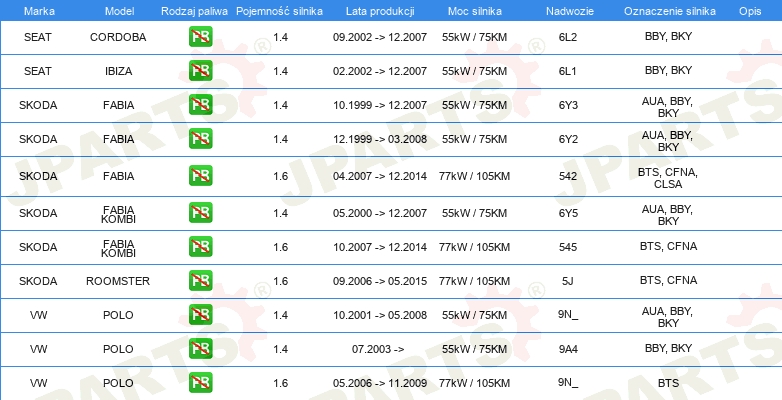Click the petrol fuel icon in the SEAT IBIZA row

[x=200, y=71]
